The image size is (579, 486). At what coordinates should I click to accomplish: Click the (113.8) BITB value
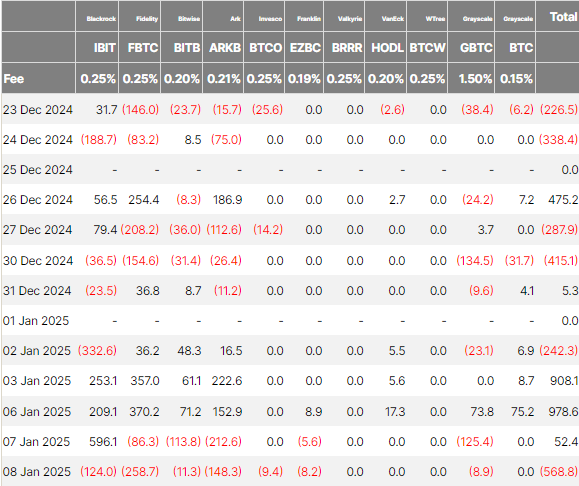(184, 441)
